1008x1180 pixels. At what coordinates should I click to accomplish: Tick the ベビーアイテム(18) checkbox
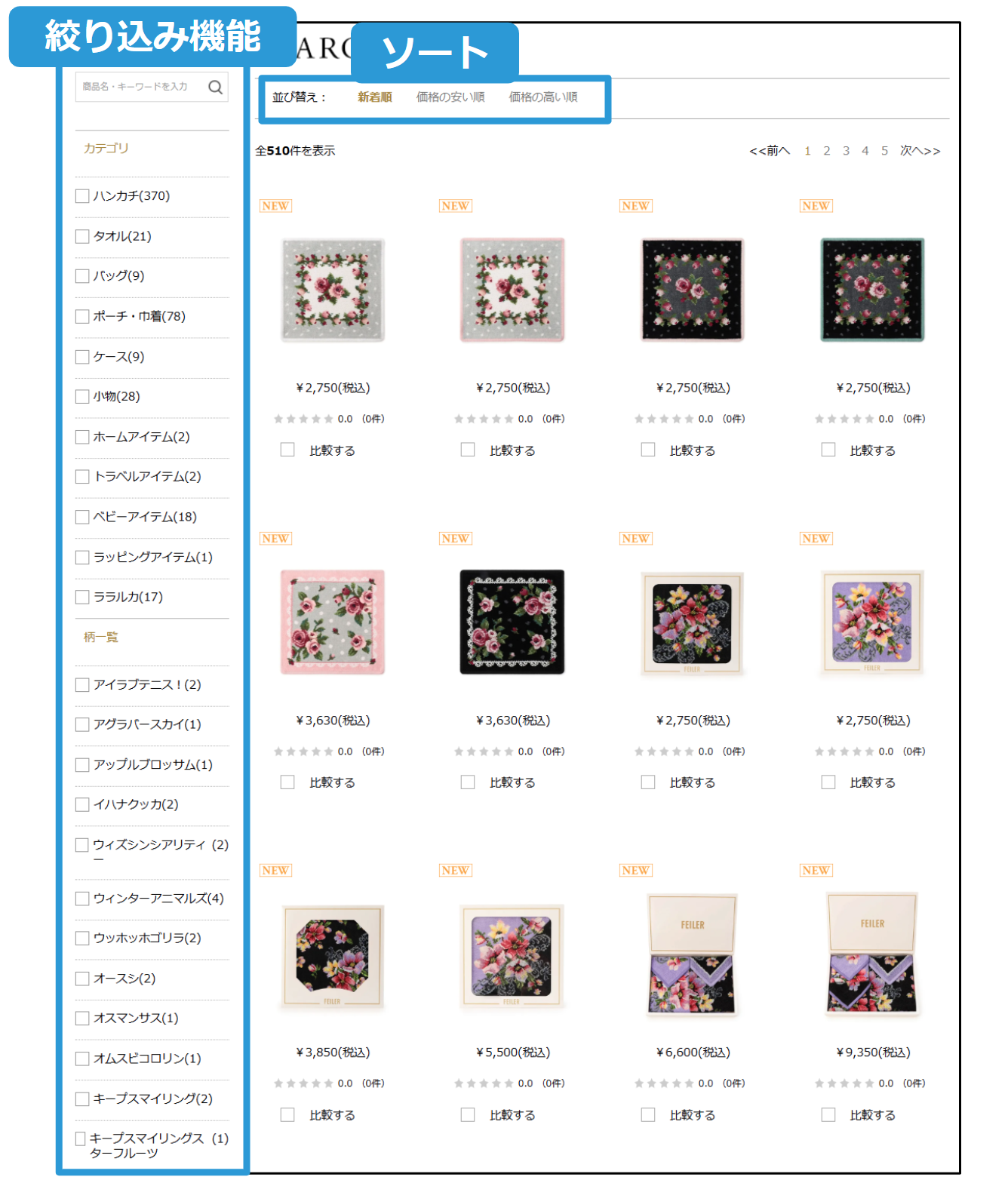click(x=82, y=518)
